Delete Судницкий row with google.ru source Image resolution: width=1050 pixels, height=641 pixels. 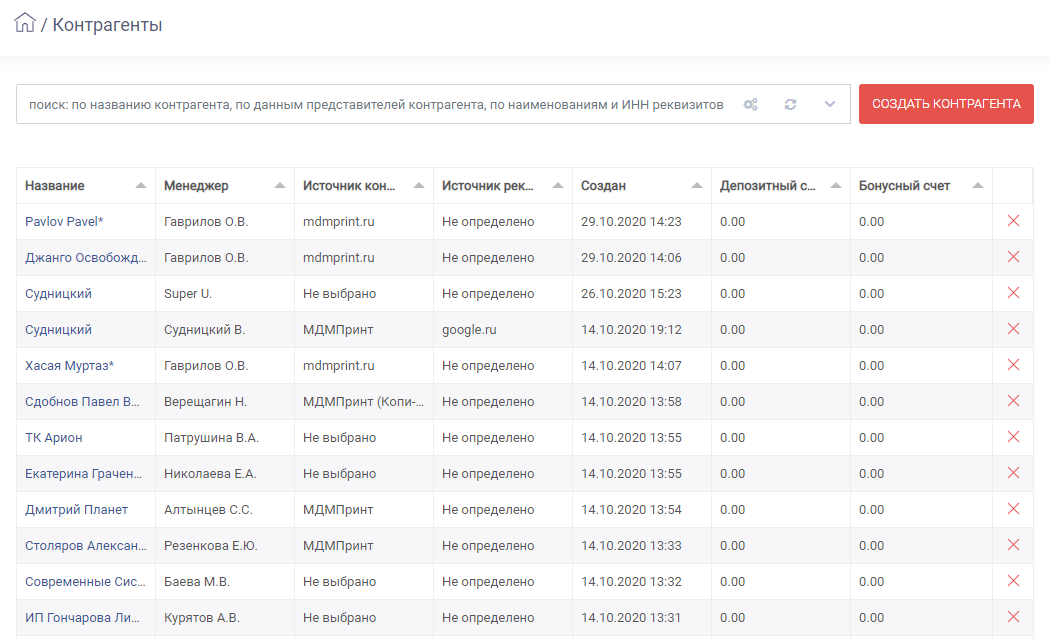(1013, 329)
